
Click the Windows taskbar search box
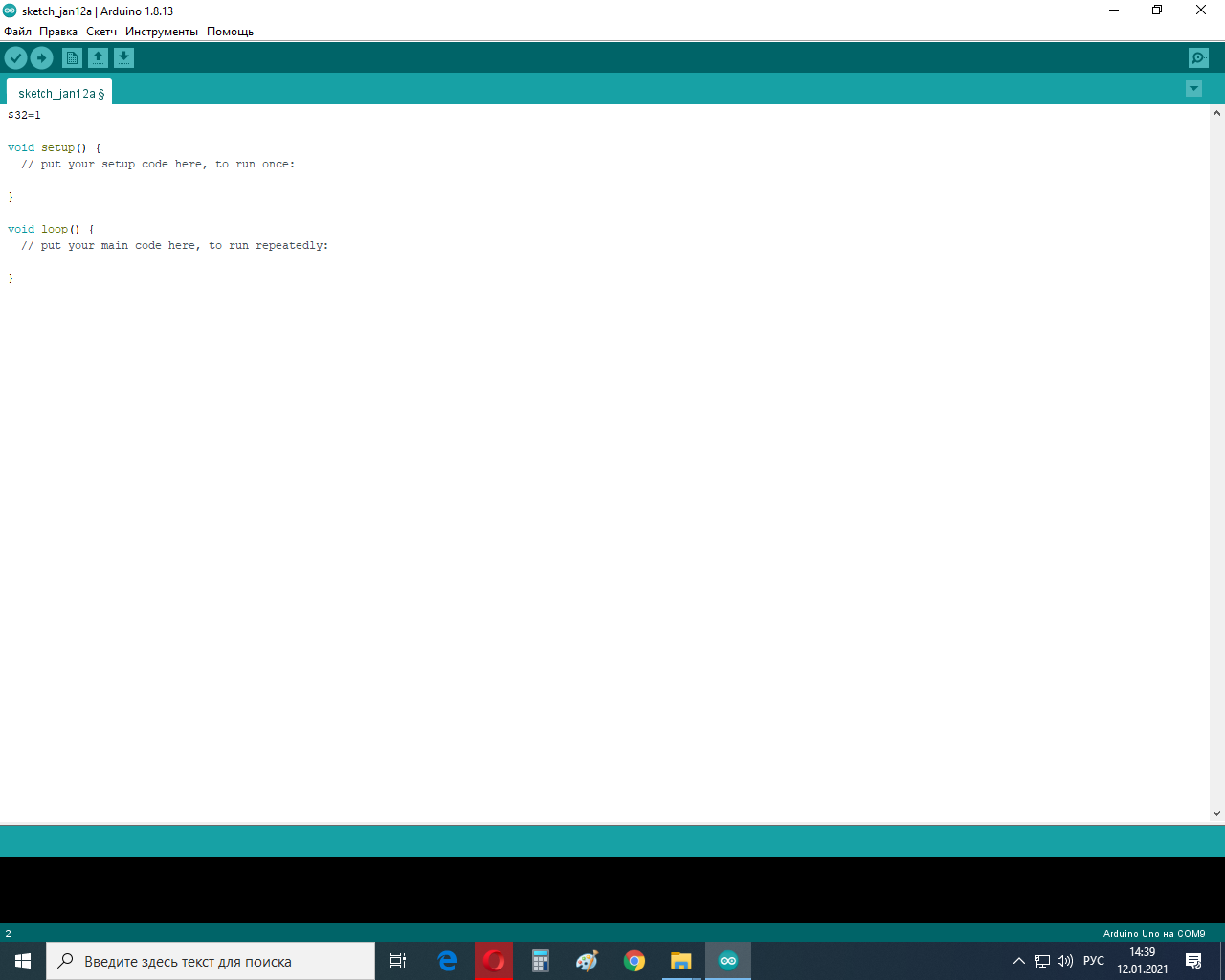pyautogui.click(x=211, y=961)
